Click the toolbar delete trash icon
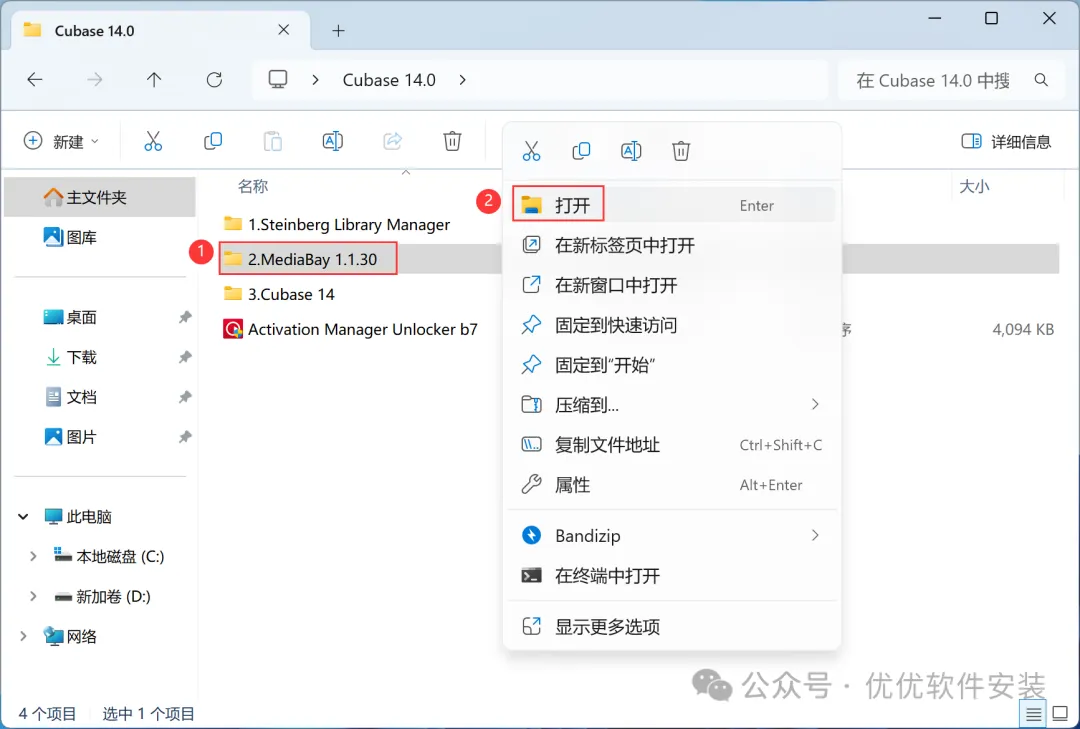Image resolution: width=1080 pixels, height=729 pixels. tap(452, 141)
